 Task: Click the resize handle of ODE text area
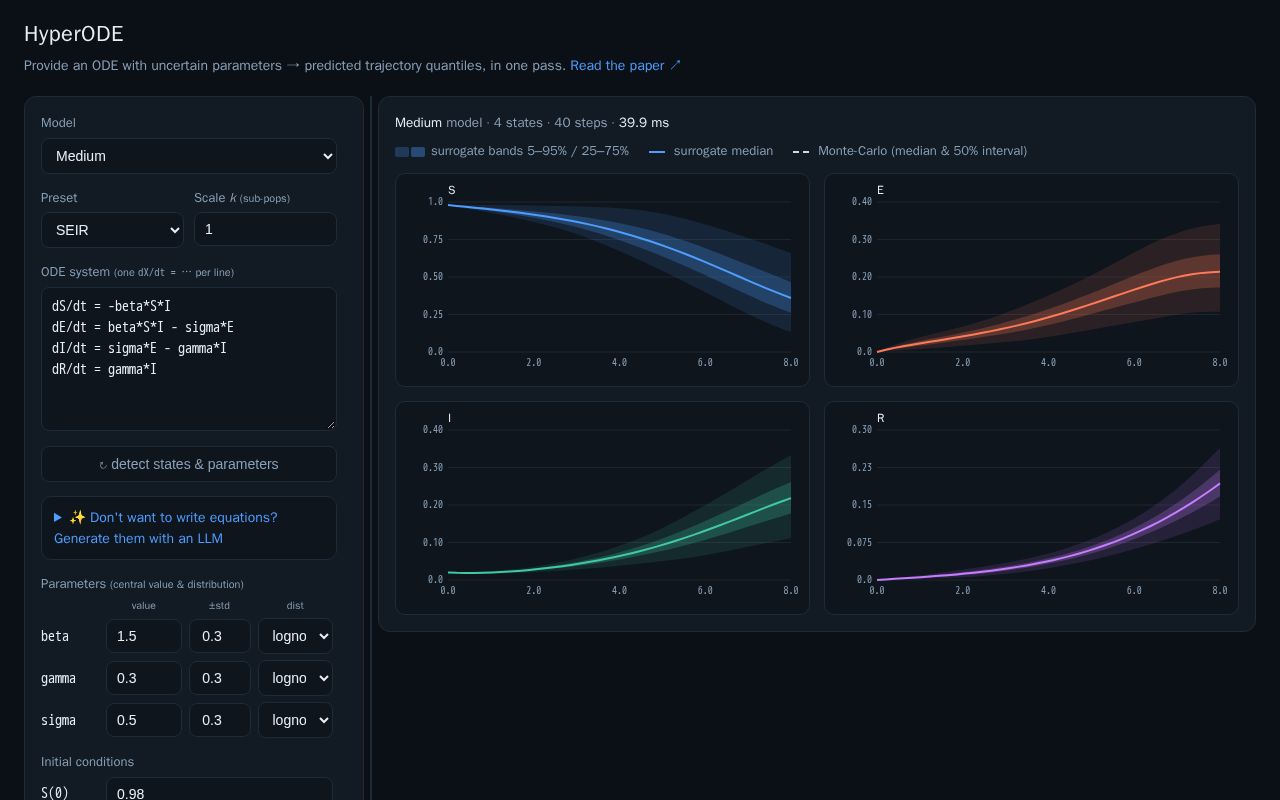pyautogui.click(x=330, y=424)
